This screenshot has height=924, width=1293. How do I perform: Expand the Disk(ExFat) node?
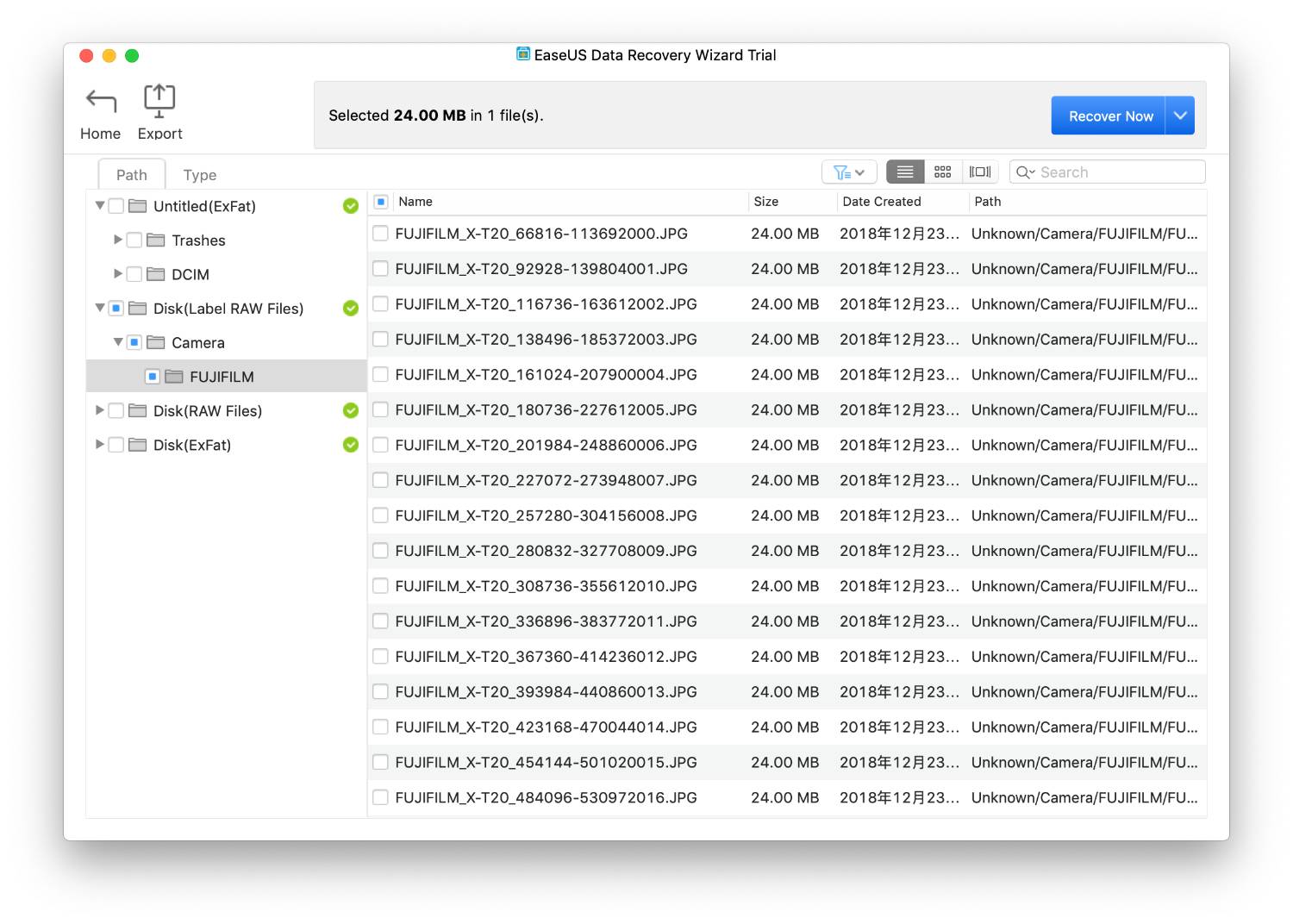(x=100, y=444)
